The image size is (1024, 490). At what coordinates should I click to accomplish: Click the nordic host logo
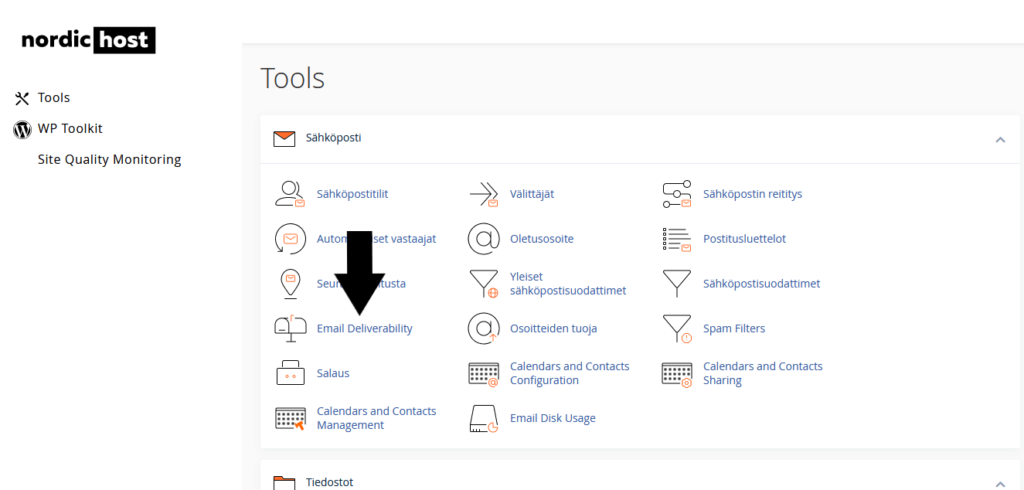tap(88, 40)
